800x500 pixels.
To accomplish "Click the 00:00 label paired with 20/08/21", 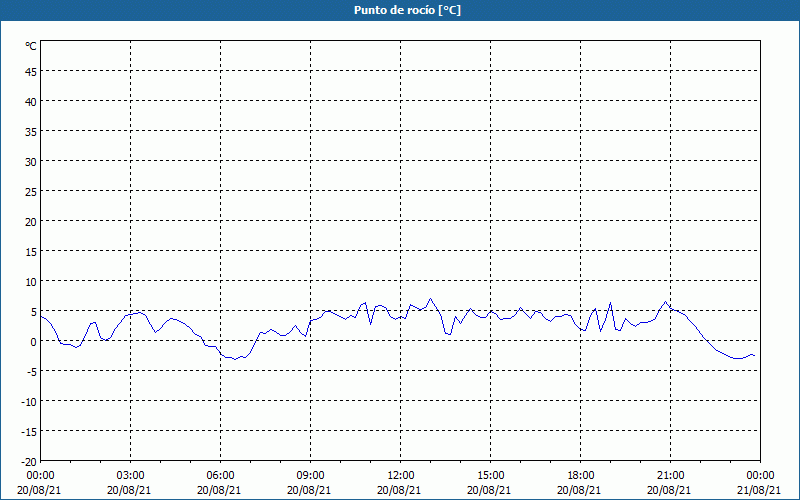I will tap(40, 476).
